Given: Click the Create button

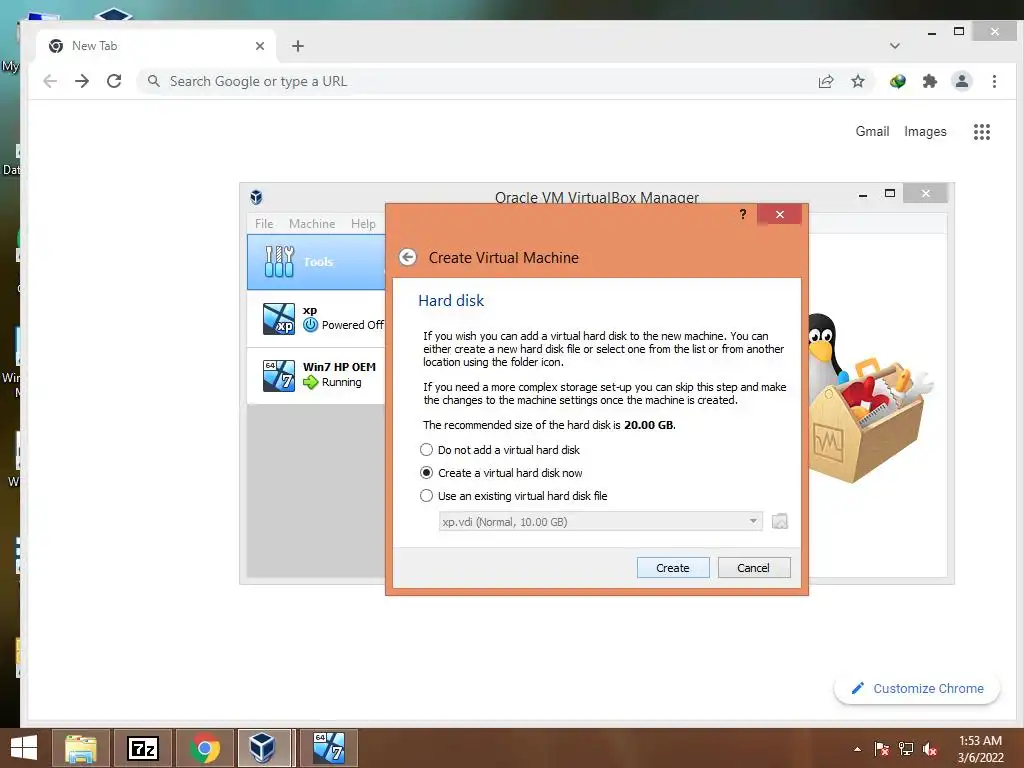Looking at the screenshot, I should point(673,568).
